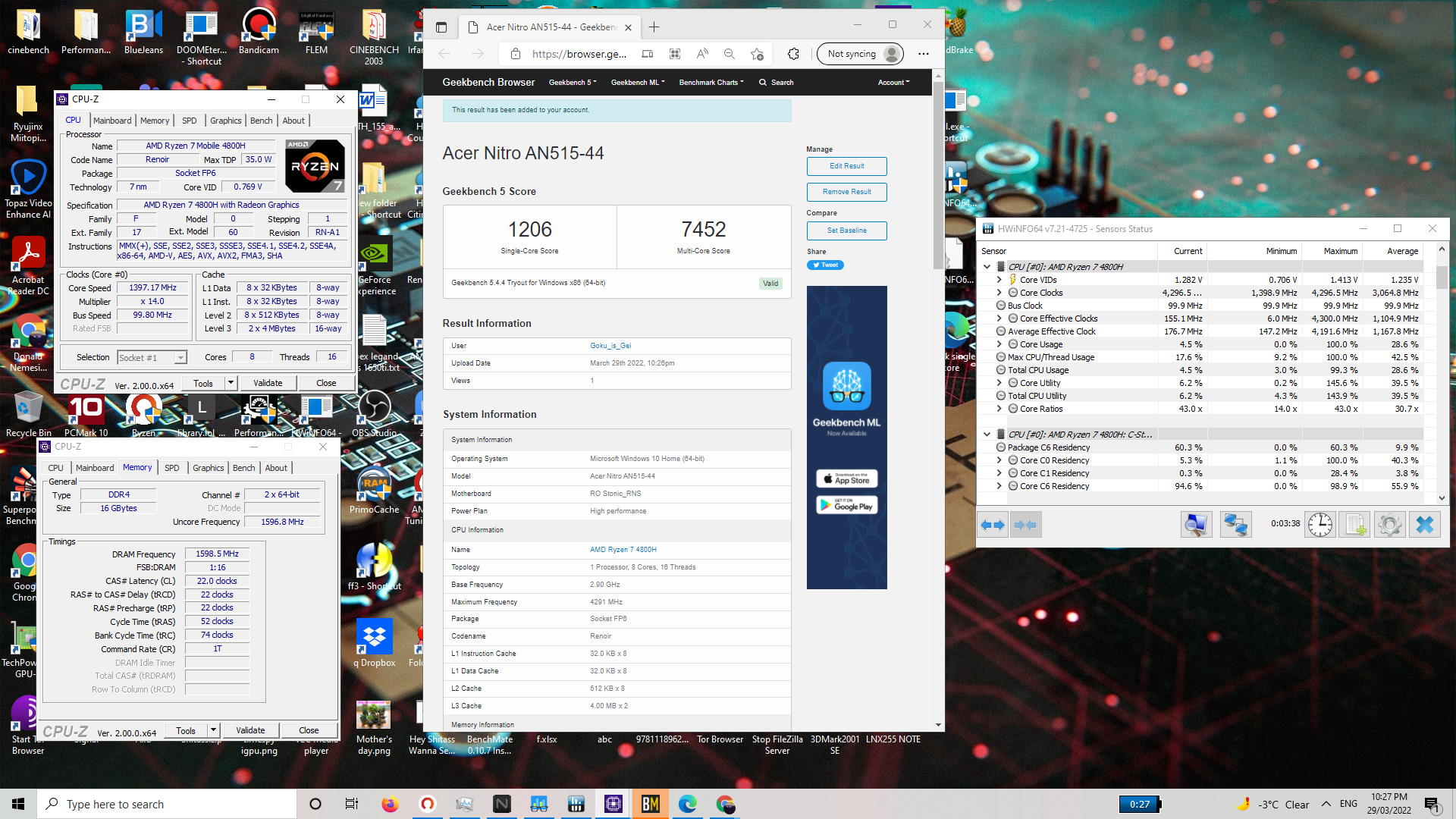Click Remove Result button
Viewport: 1456px width, 819px height.
[x=846, y=192]
